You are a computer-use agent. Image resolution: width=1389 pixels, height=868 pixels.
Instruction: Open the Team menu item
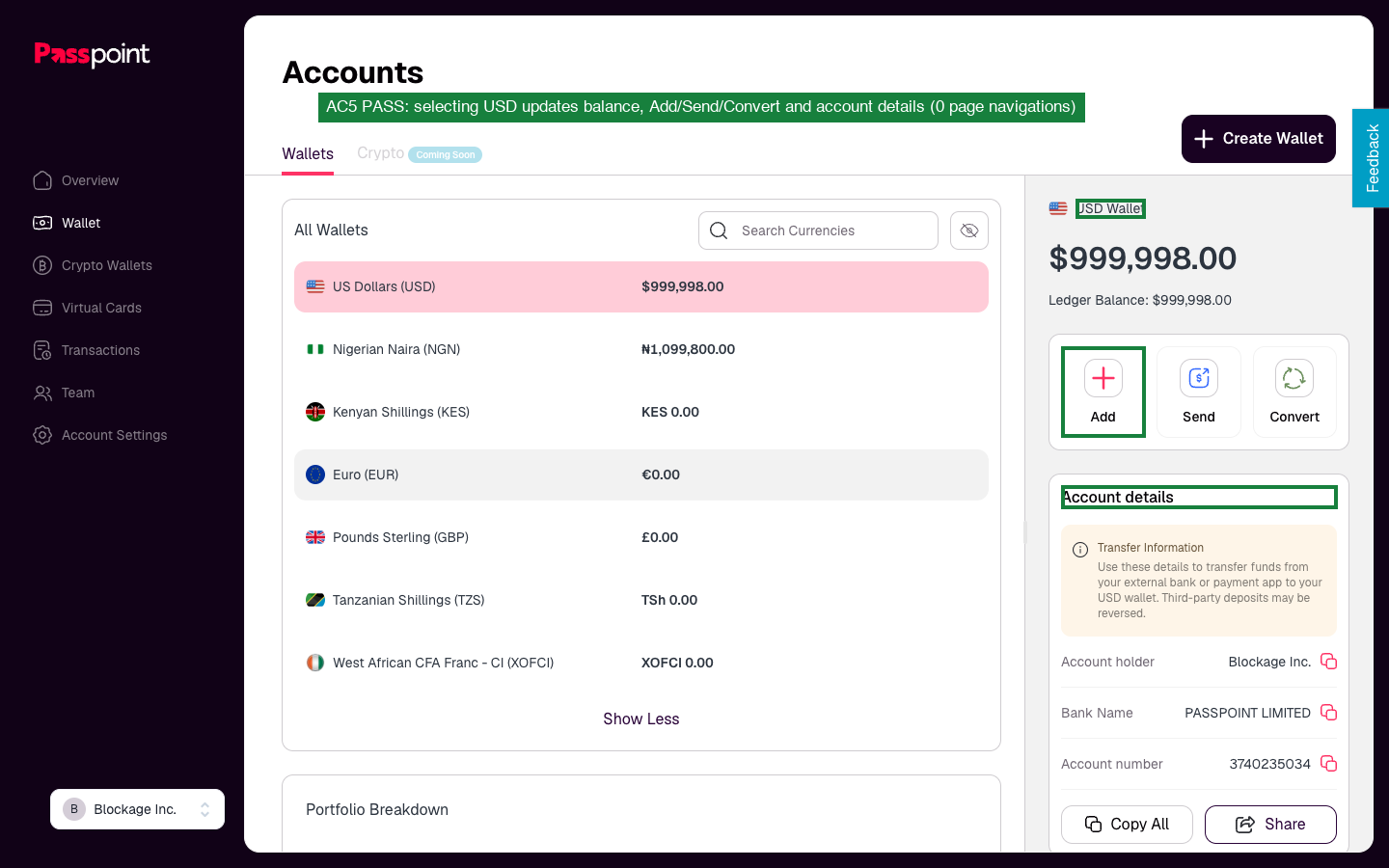pyautogui.click(x=78, y=393)
